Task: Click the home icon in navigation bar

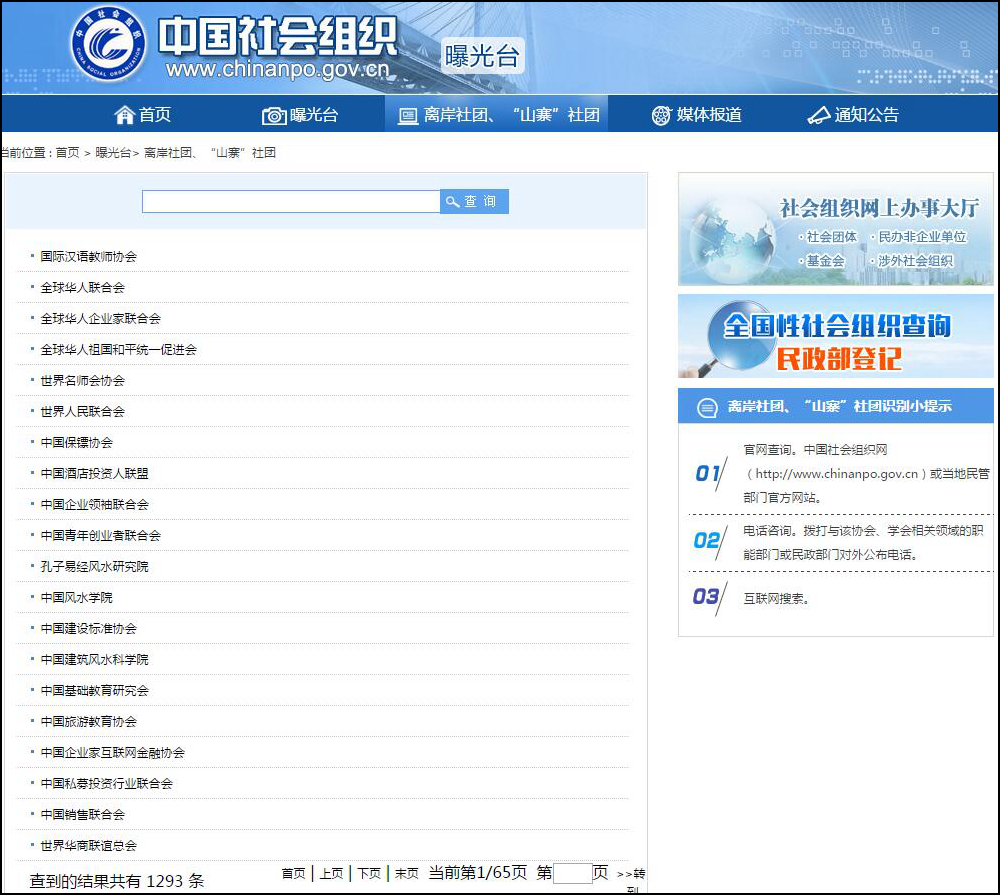Action: pos(124,115)
